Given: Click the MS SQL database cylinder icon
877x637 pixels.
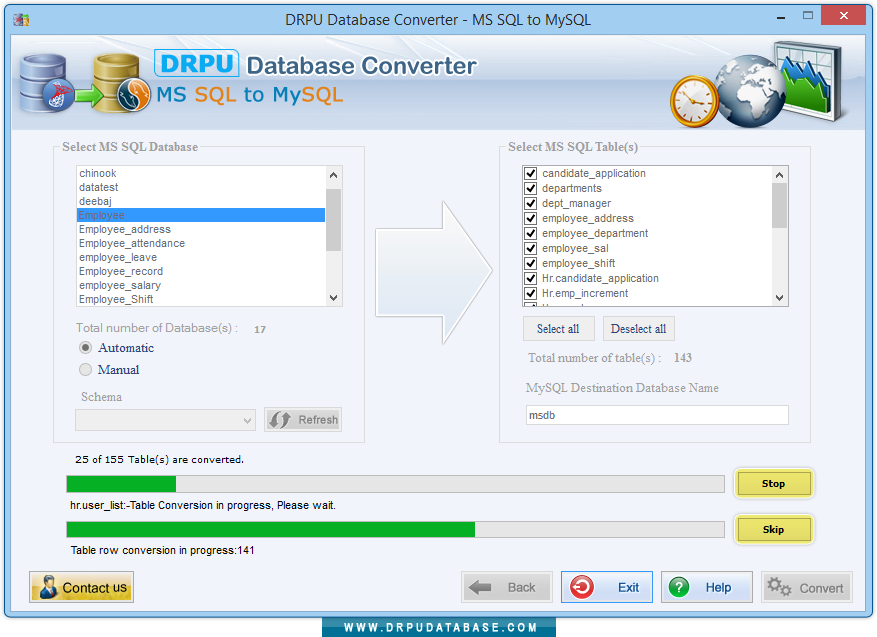Looking at the screenshot, I should click(46, 83).
